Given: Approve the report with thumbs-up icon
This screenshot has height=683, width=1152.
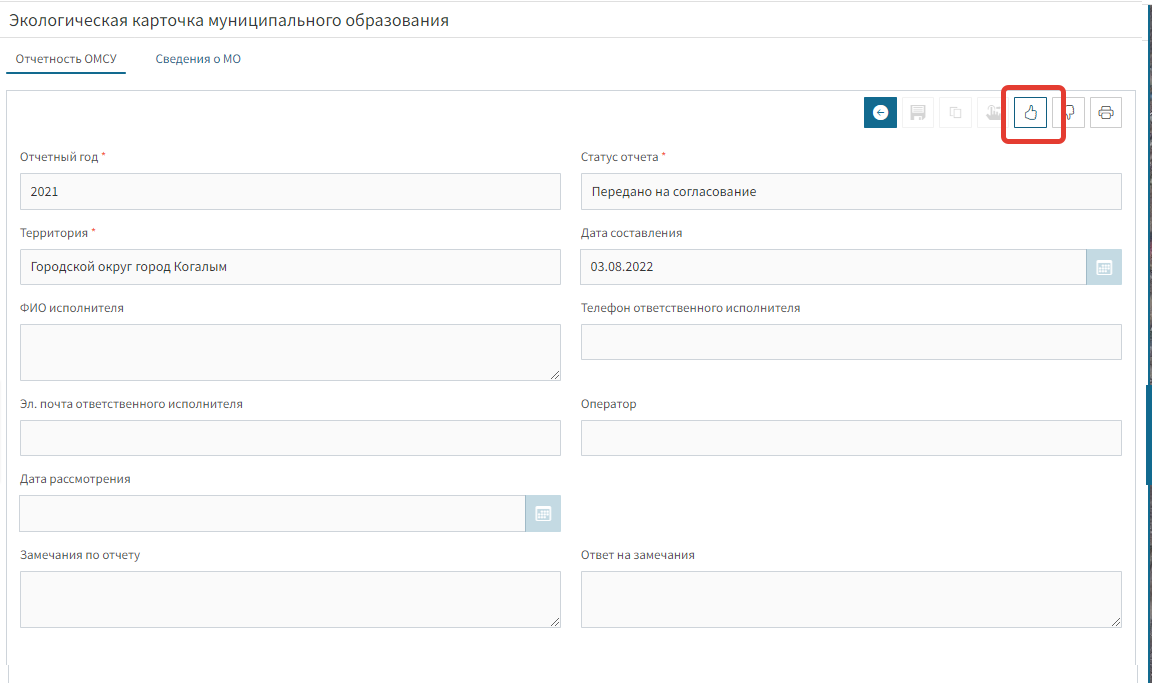Looking at the screenshot, I should tap(1031, 113).
